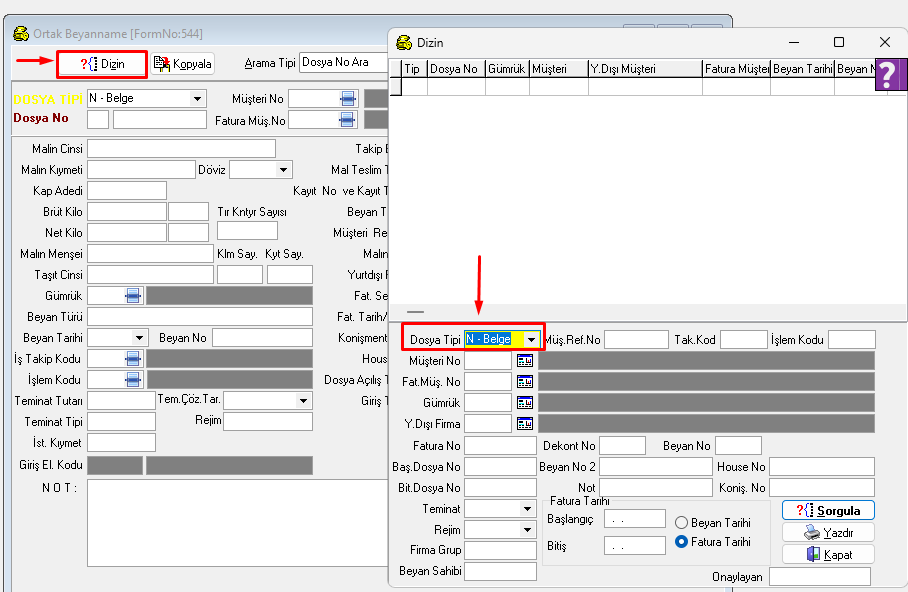Expand the Dosya Tipi dropdown in Dizin
The height and width of the screenshot is (592, 908).
[531, 340]
